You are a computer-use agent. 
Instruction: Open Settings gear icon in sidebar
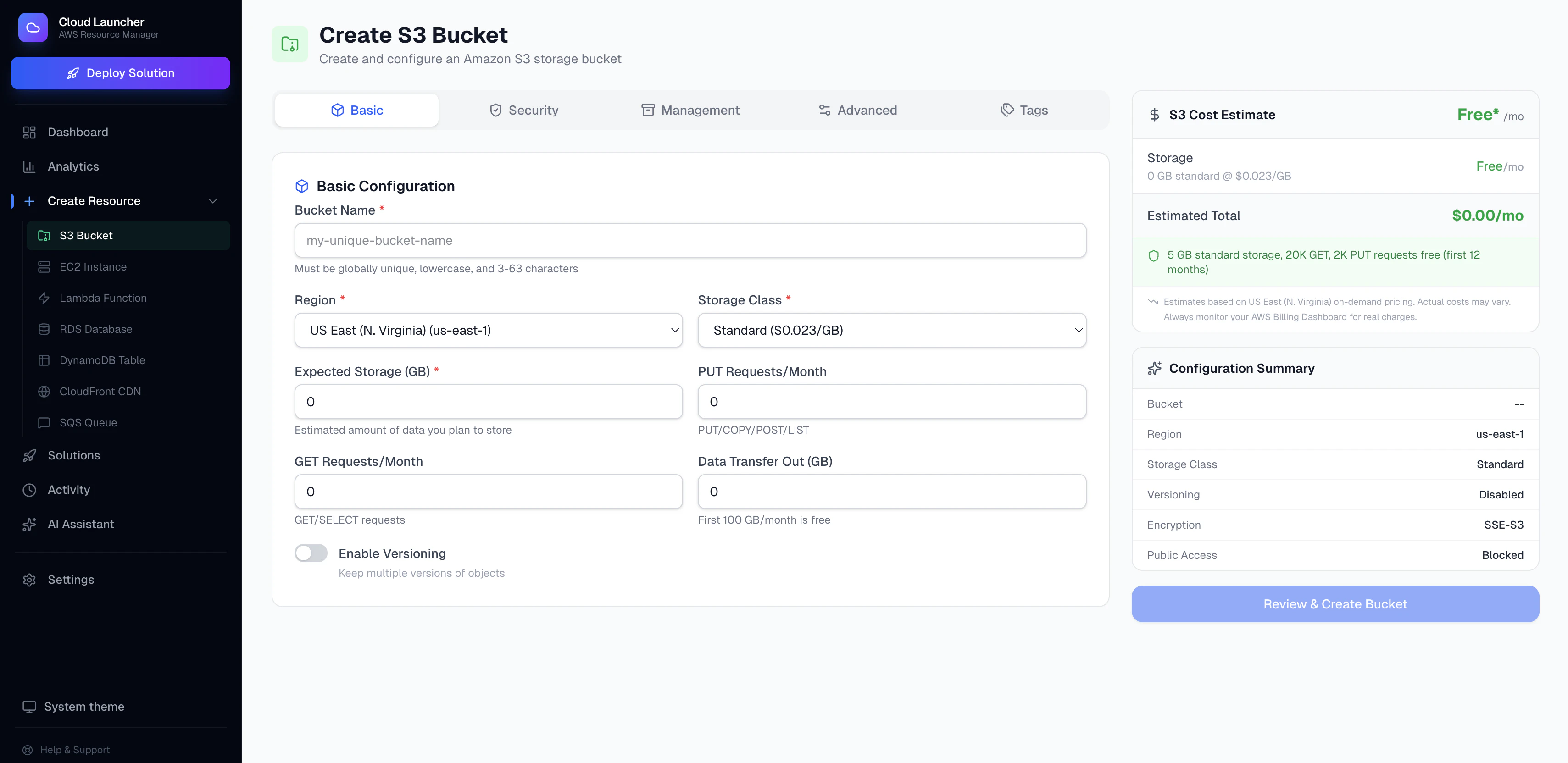[x=29, y=580]
